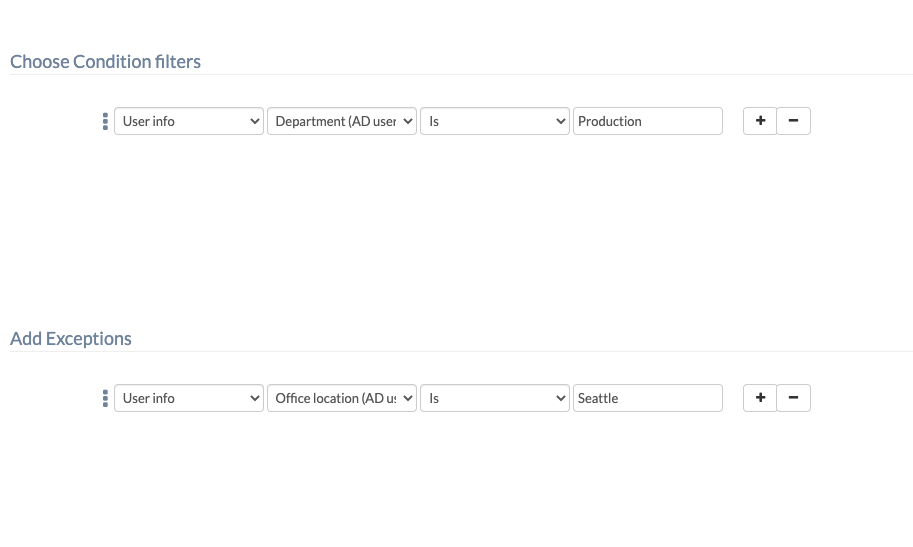Remove the Production condition with minus button

tap(793, 121)
